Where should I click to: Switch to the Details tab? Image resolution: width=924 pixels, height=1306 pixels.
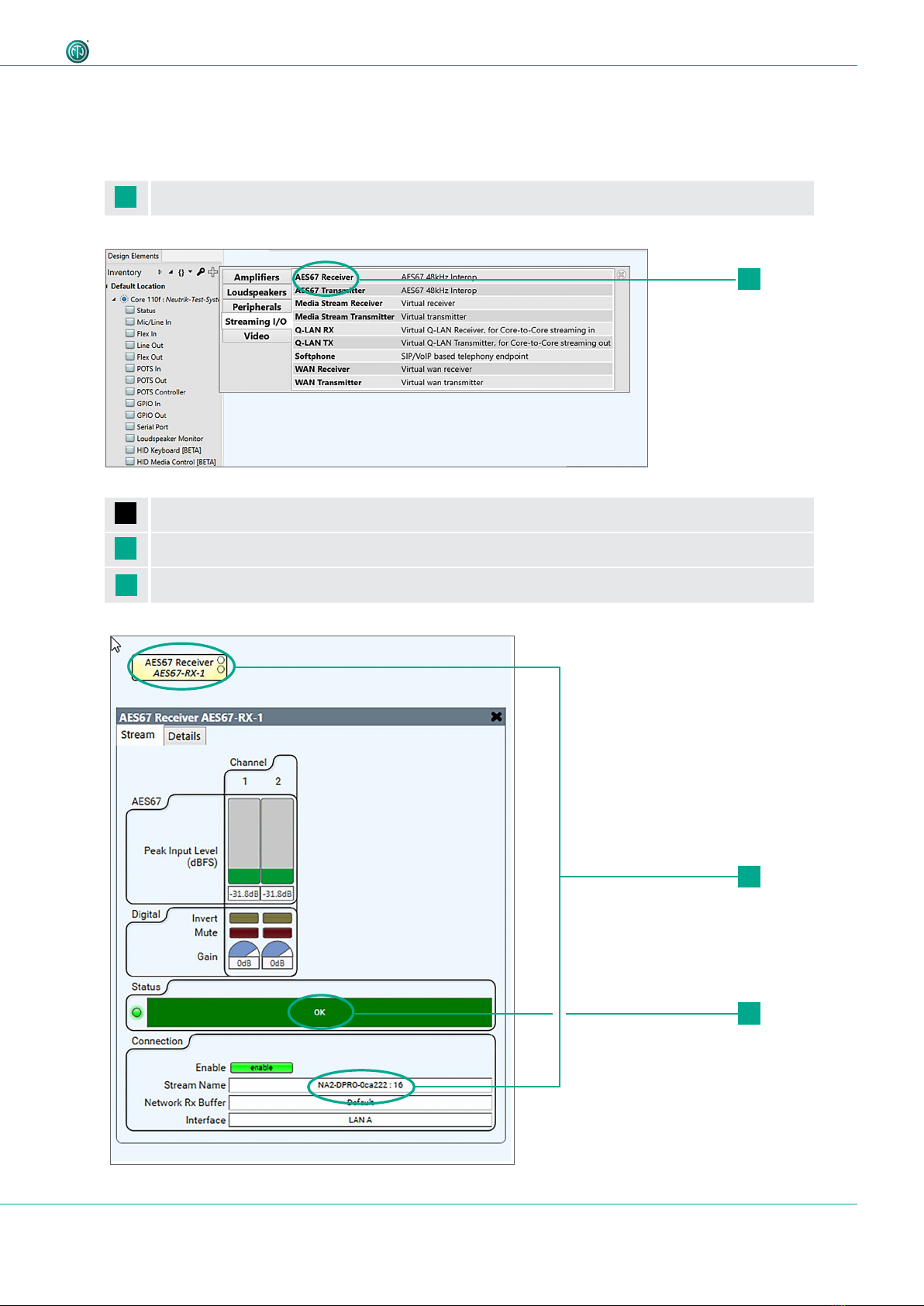pos(184,736)
